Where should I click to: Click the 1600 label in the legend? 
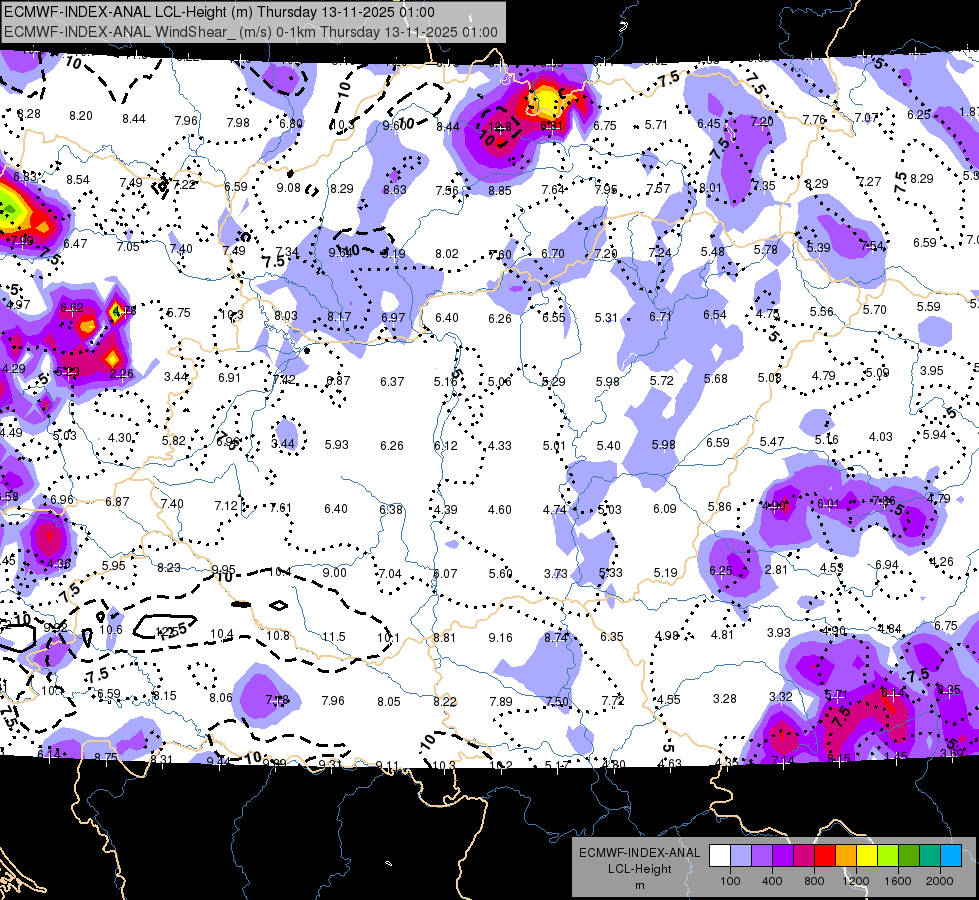click(898, 881)
